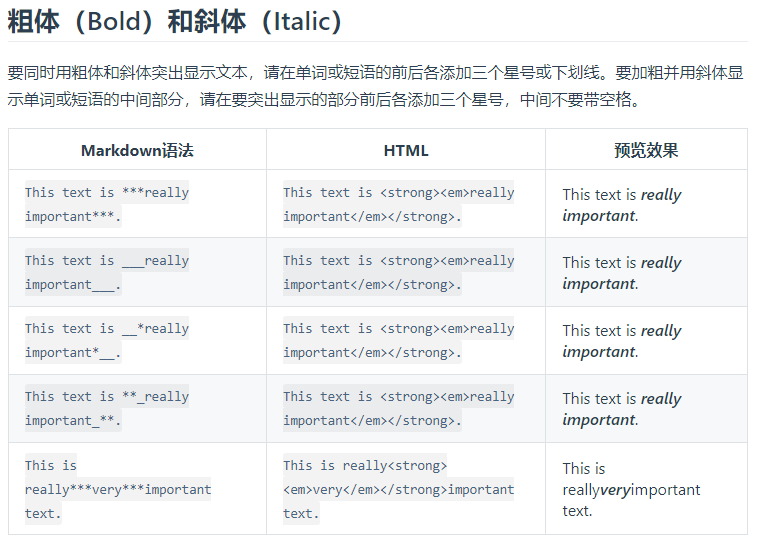Click the 预览效果 column header

(646, 150)
